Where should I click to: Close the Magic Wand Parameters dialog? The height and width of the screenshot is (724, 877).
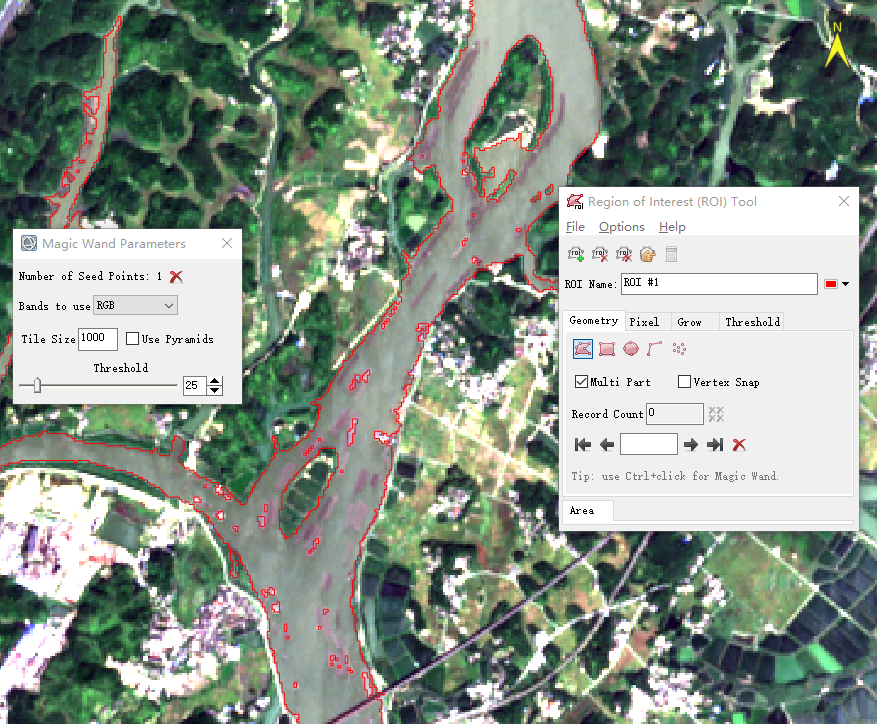pyautogui.click(x=227, y=243)
